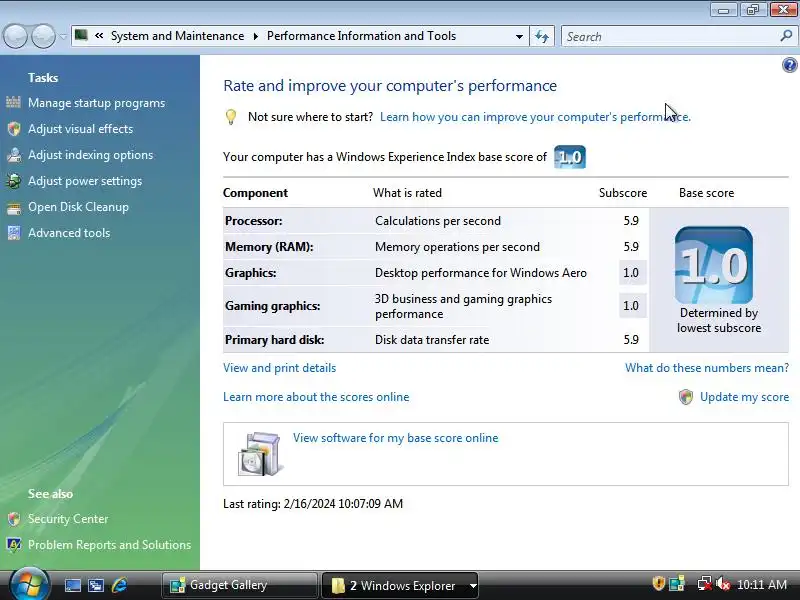Click the blue help question mark icon
Screen dimensions: 800x600
tap(789, 65)
